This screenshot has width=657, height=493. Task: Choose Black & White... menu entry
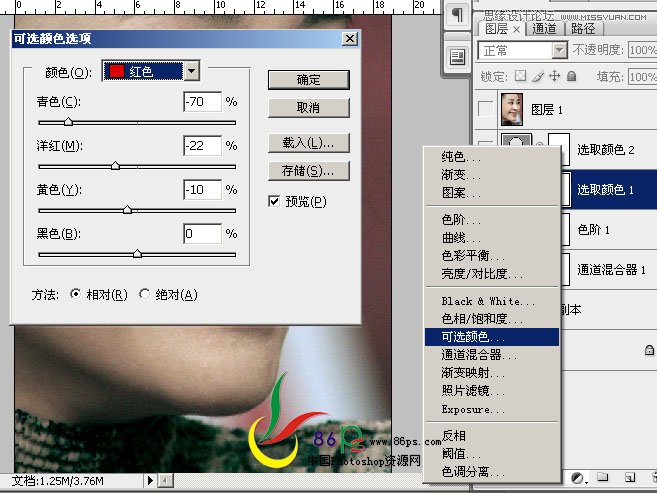click(x=492, y=301)
